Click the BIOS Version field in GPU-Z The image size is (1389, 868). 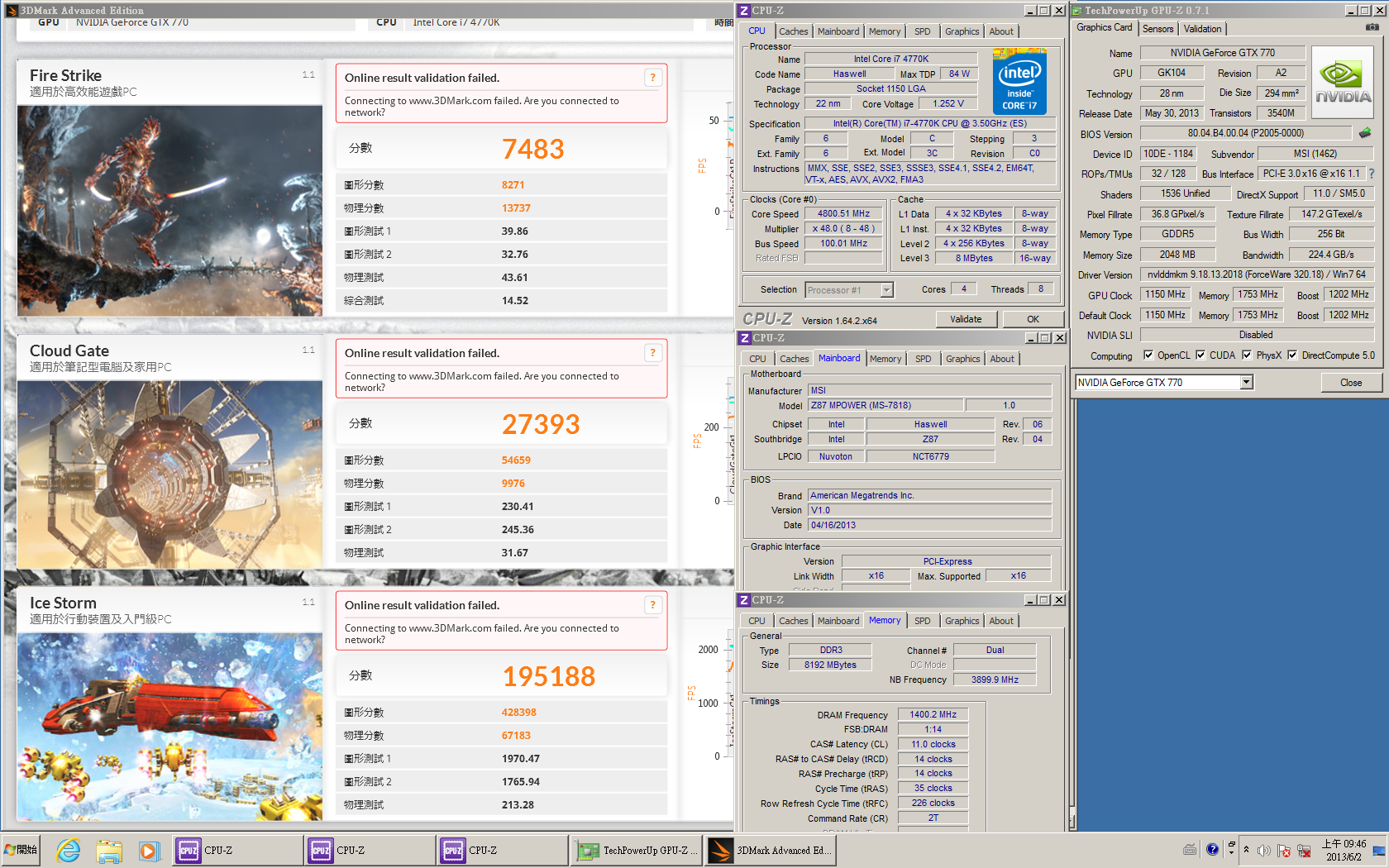pyautogui.click(x=1245, y=133)
